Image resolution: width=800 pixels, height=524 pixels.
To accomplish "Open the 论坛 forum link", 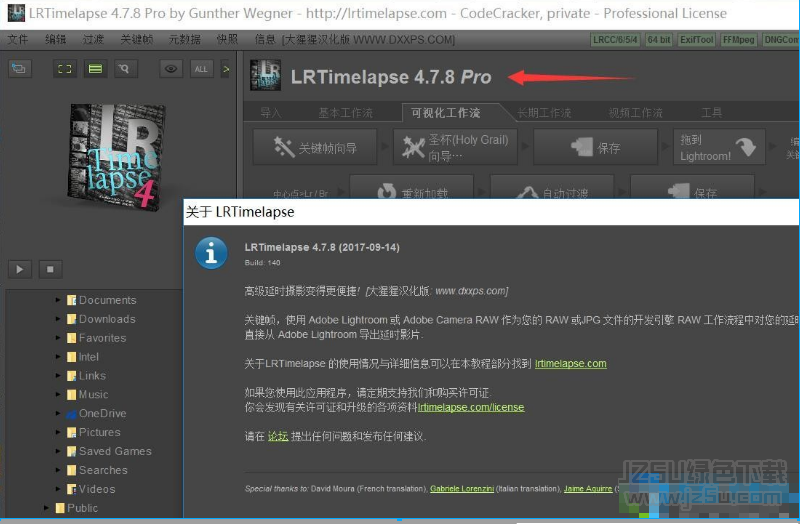I will [278, 436].
